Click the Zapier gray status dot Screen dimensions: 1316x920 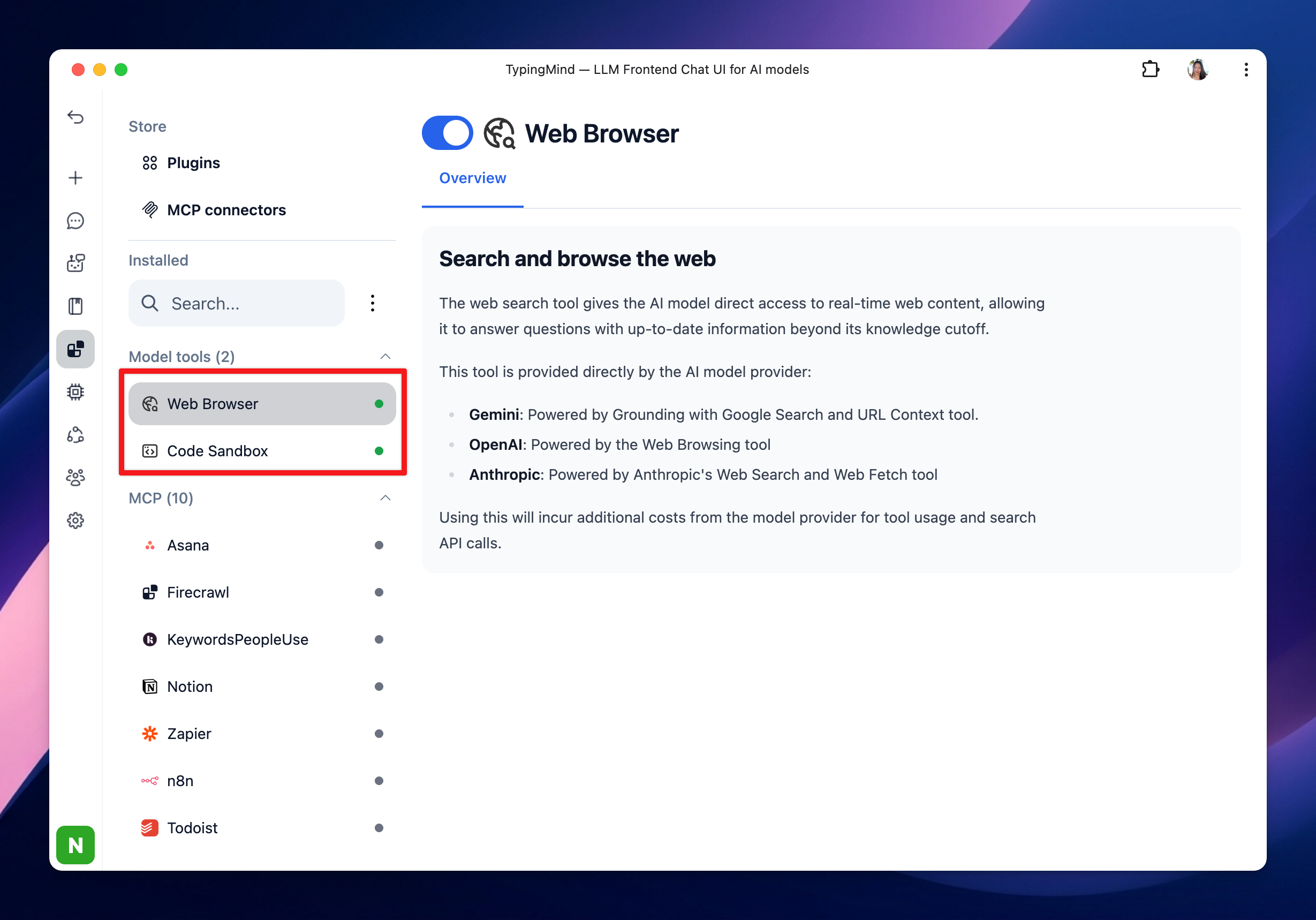(x=379, y=734)
